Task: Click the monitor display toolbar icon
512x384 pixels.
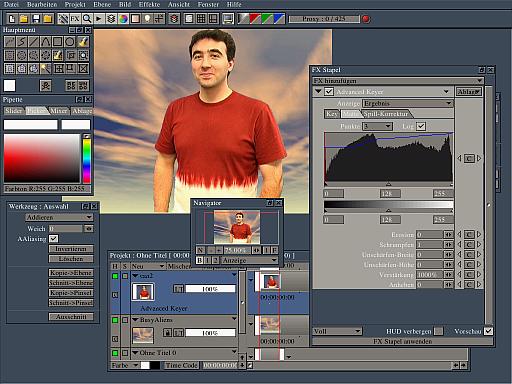Action: click(228, 19)
